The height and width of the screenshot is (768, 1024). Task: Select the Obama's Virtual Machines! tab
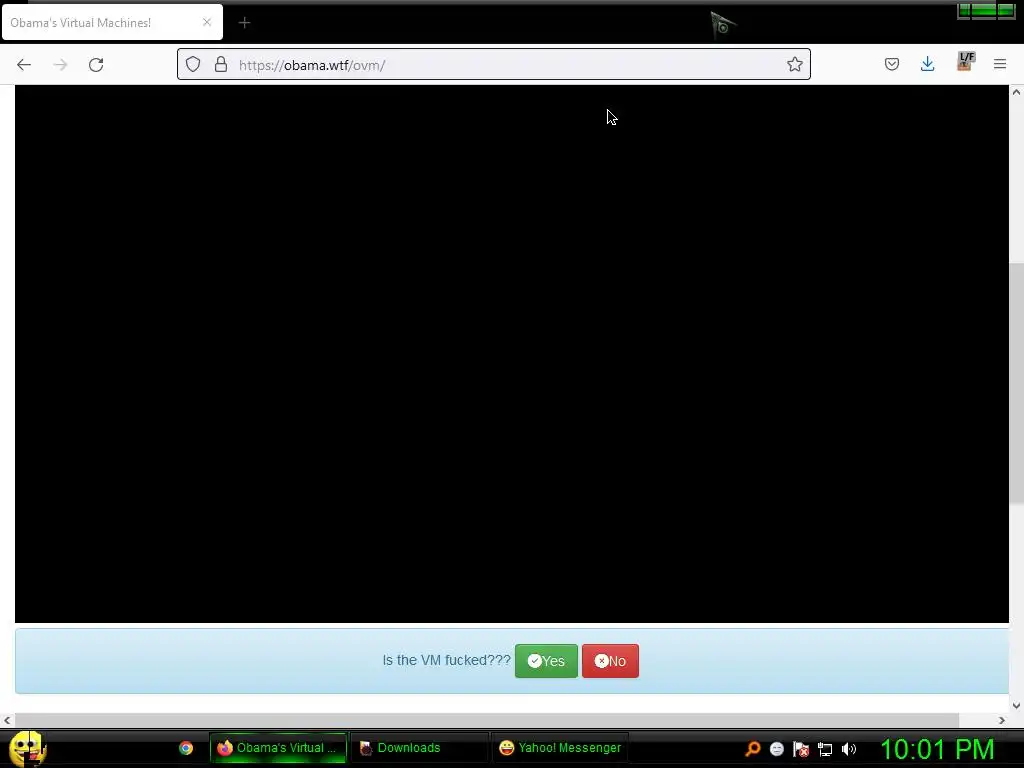[x=112, y=22]
